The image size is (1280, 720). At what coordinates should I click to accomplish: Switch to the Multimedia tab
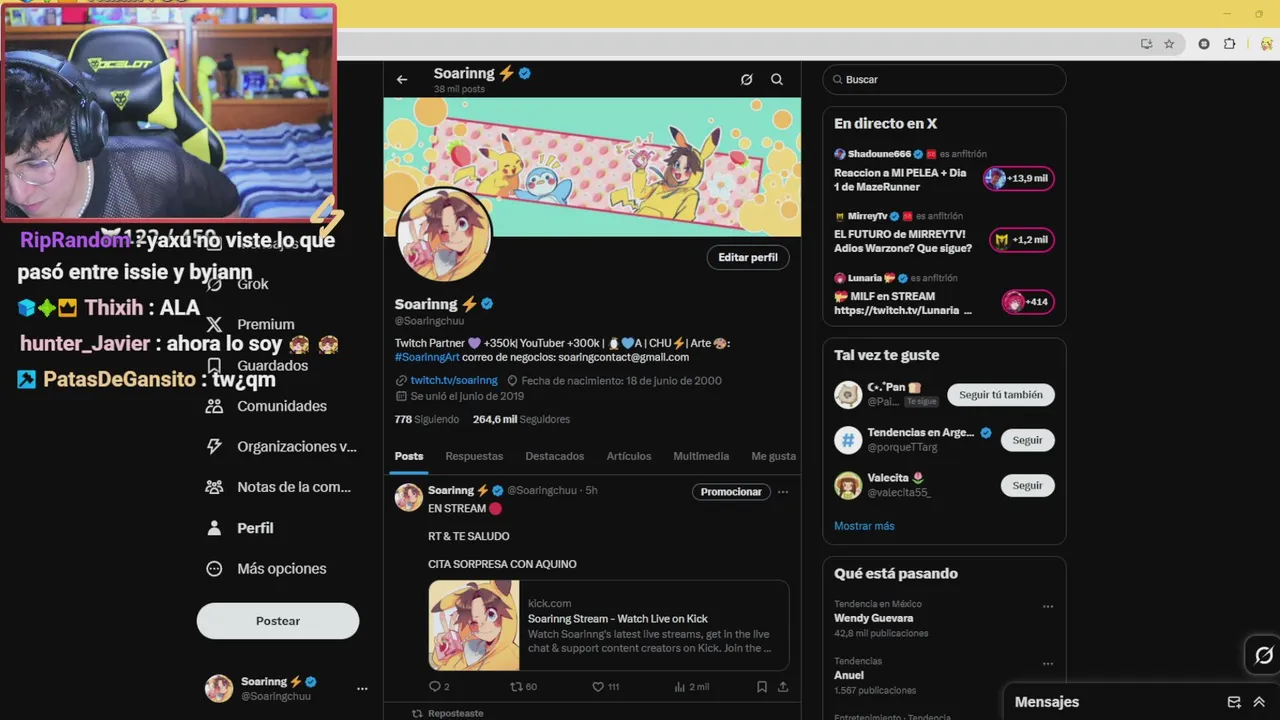pyautogui.click(x=701, y=456)
